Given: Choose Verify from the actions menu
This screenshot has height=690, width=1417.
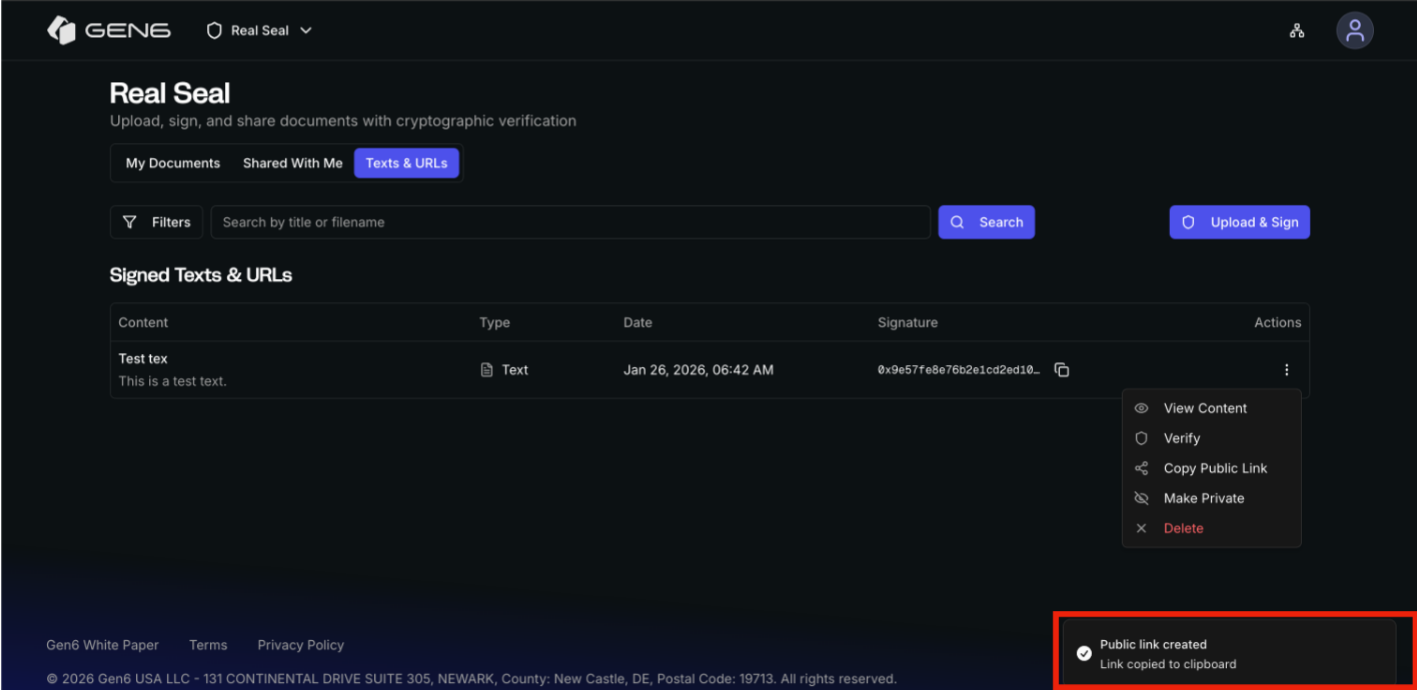Looking at the screenshot, I should coord(1181,438).
